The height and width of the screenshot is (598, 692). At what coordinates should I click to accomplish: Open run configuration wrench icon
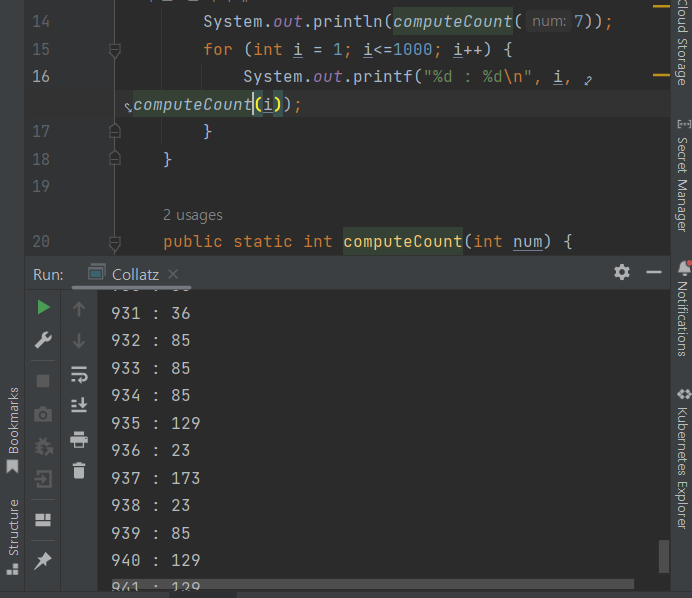(x=43, y=340)
